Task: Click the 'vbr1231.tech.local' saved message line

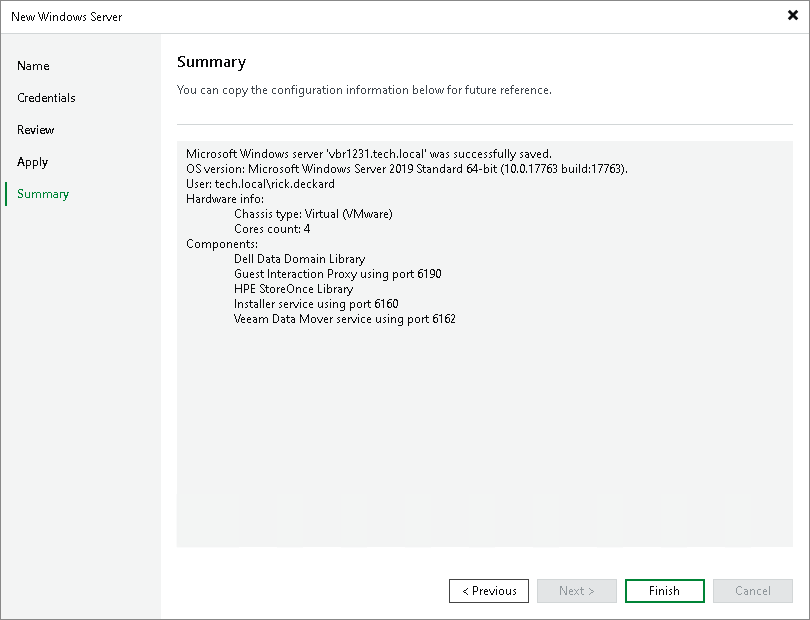Action: (369, 154)
